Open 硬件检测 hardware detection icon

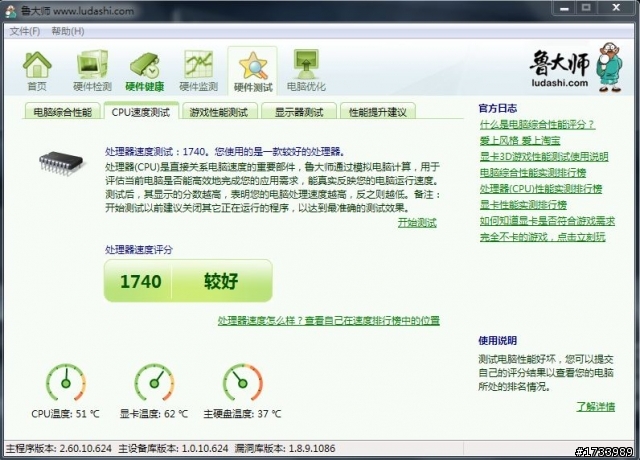[92, 71]
